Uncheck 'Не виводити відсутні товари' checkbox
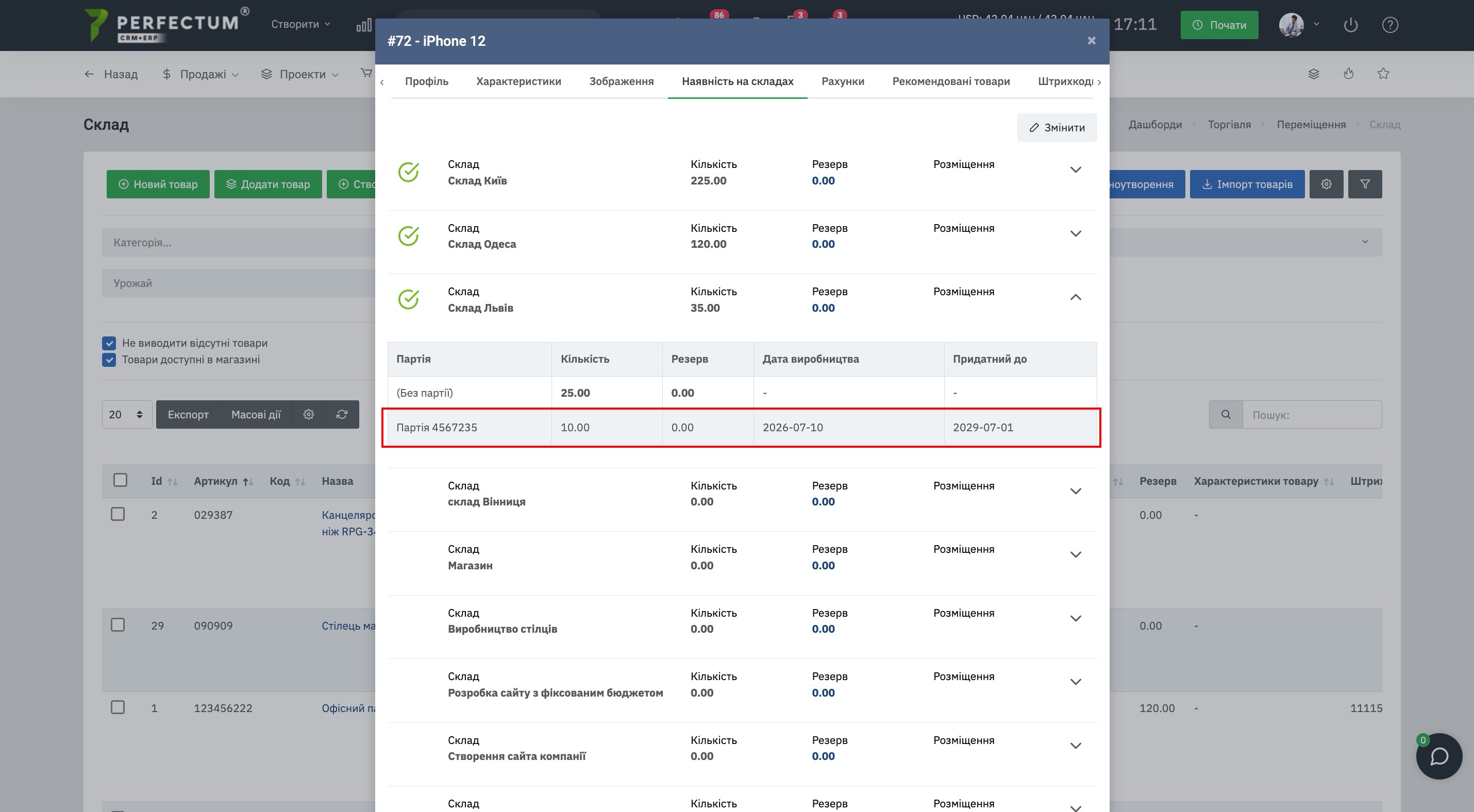This screenshot has height=812, width=1474. click(x=109, y=343)
